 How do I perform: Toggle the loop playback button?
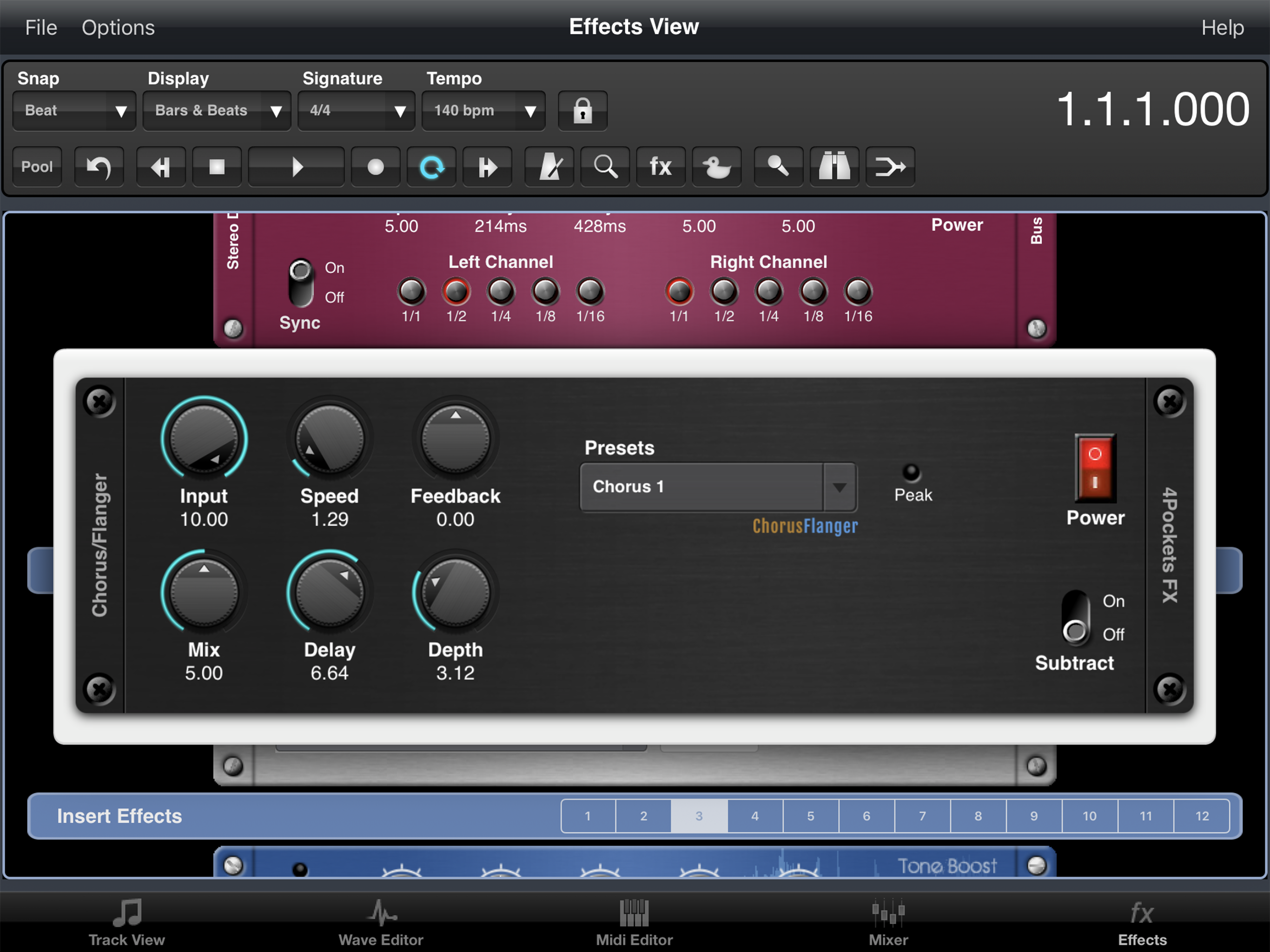point(432,167)
